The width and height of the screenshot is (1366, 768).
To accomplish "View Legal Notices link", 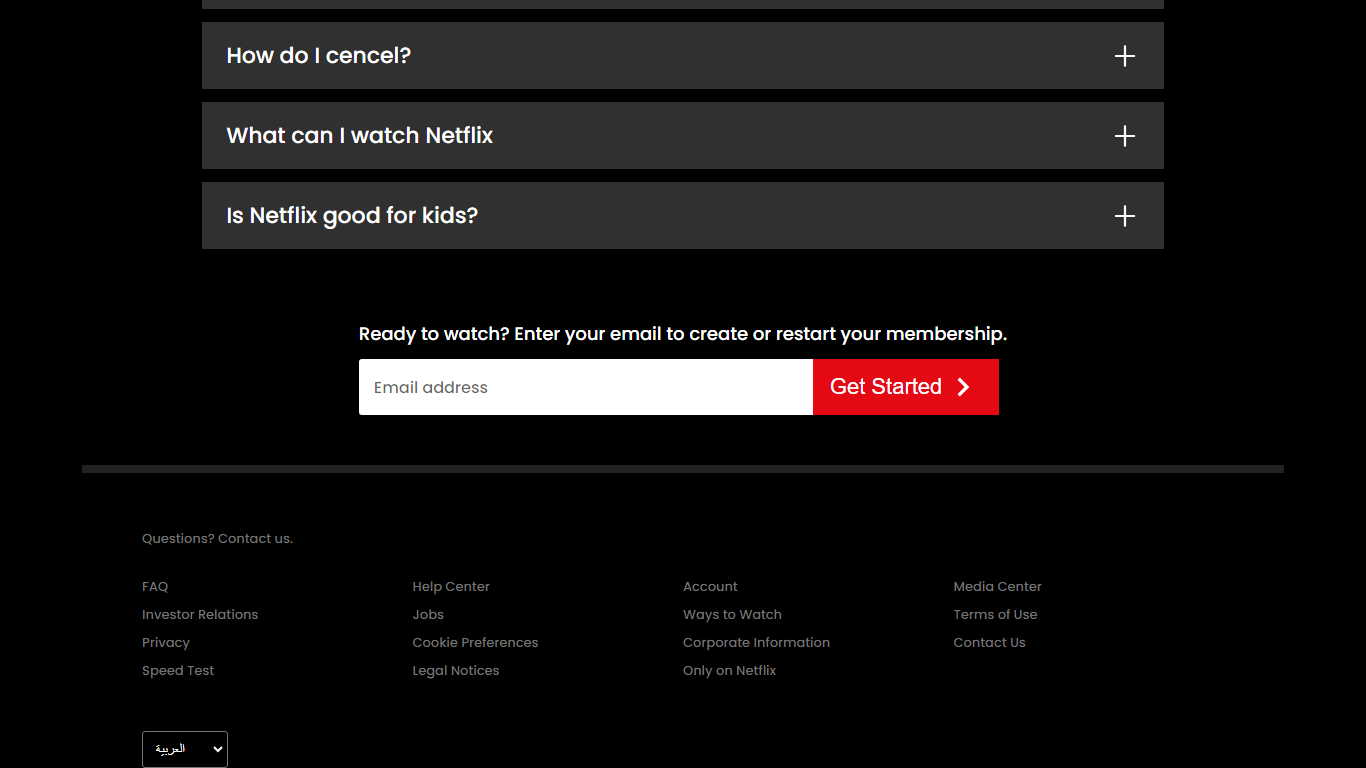I will click(x=456, y=671).
